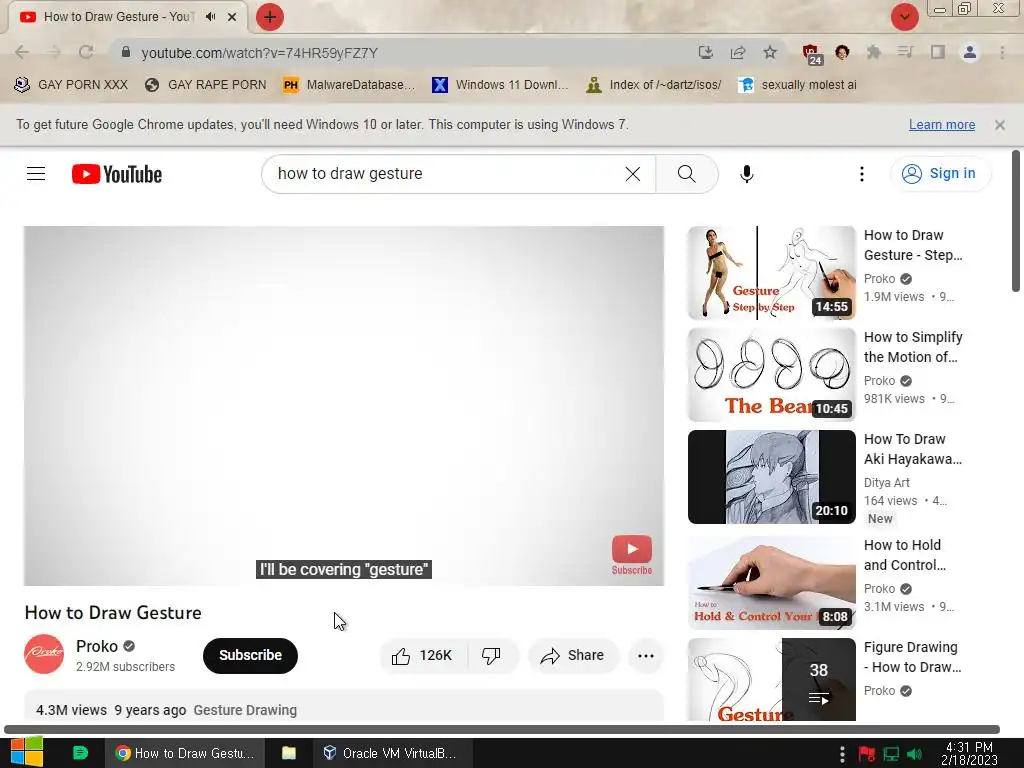This screenshot has height=768, width=1024.
Task: Open the Proko channel avatar
Action: pos(44,654)
